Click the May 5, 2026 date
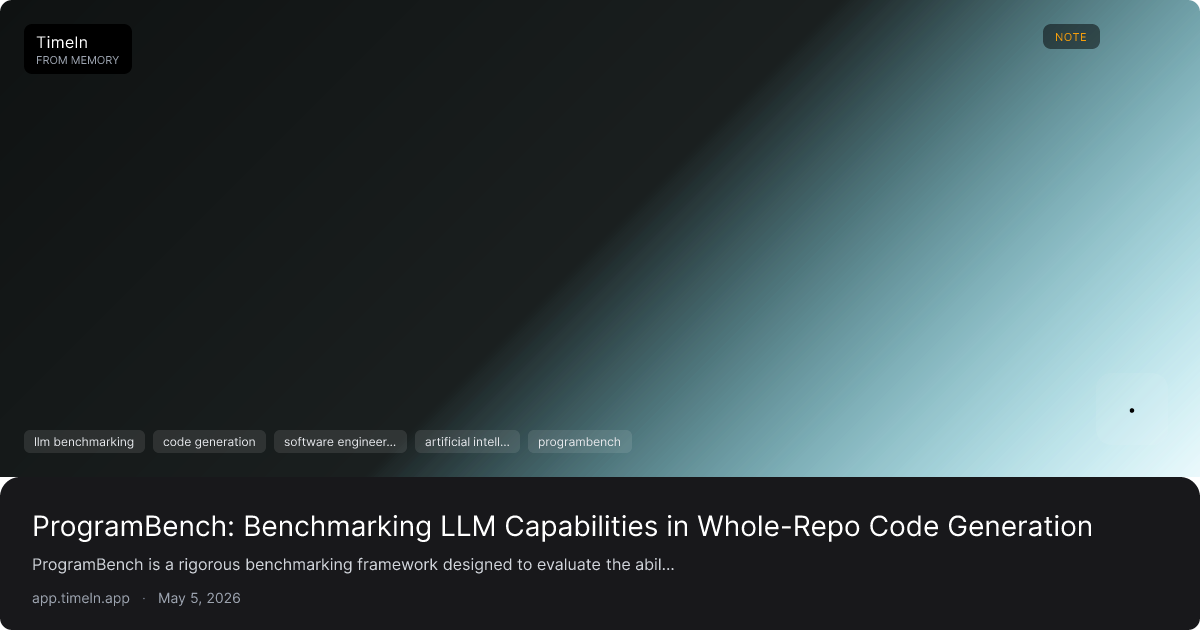Screen dimensions: 1200x630 (x=199, y=598)
